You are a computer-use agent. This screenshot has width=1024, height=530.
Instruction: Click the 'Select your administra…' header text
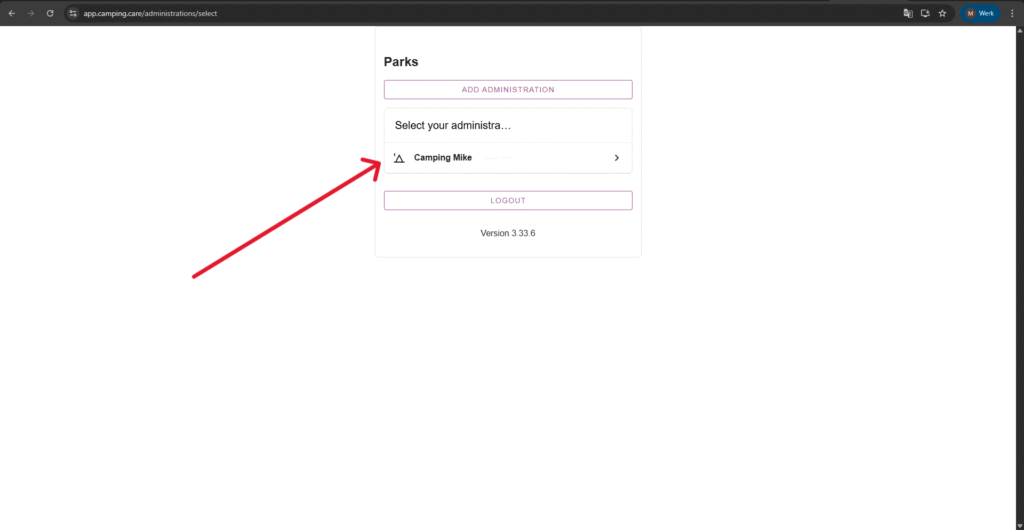tap(453, 126)
